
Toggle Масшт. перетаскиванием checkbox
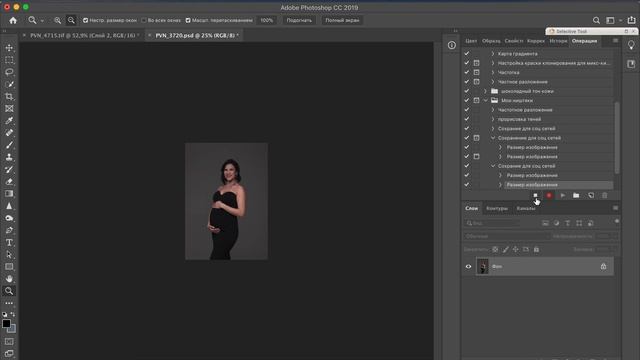coord(188,20)
